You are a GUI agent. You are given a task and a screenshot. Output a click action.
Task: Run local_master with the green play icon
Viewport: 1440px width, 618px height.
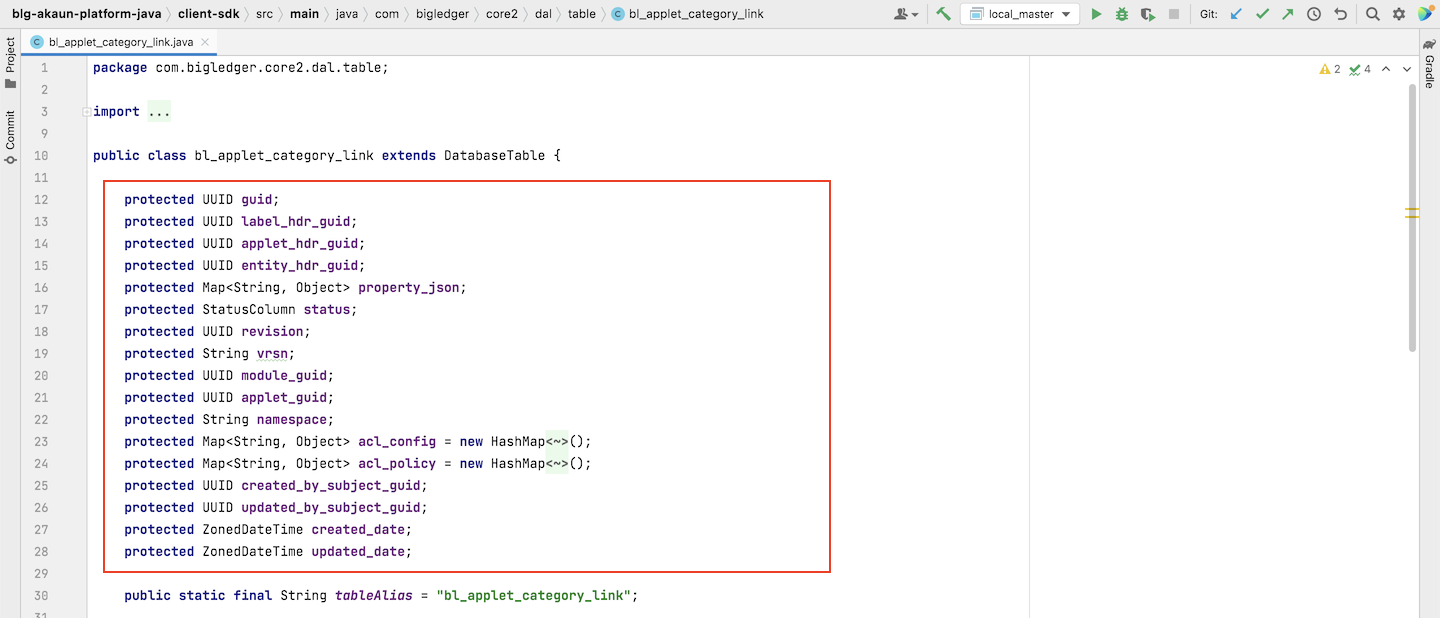[1096, 14]
